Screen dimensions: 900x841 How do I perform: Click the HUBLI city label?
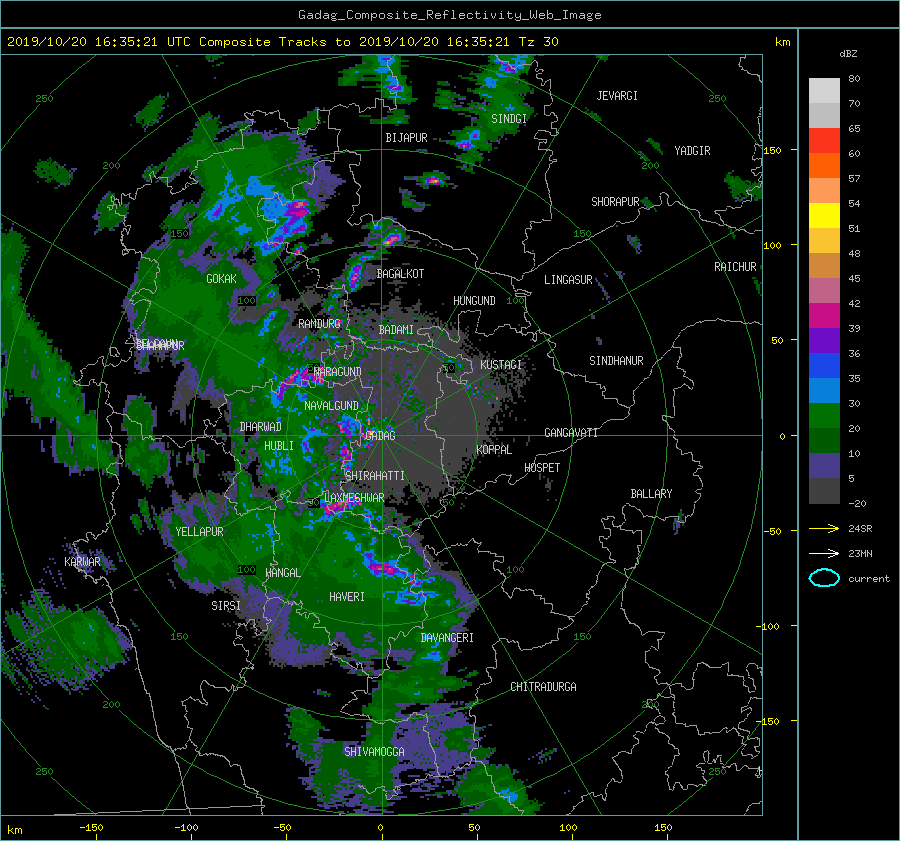pos(279,446)
